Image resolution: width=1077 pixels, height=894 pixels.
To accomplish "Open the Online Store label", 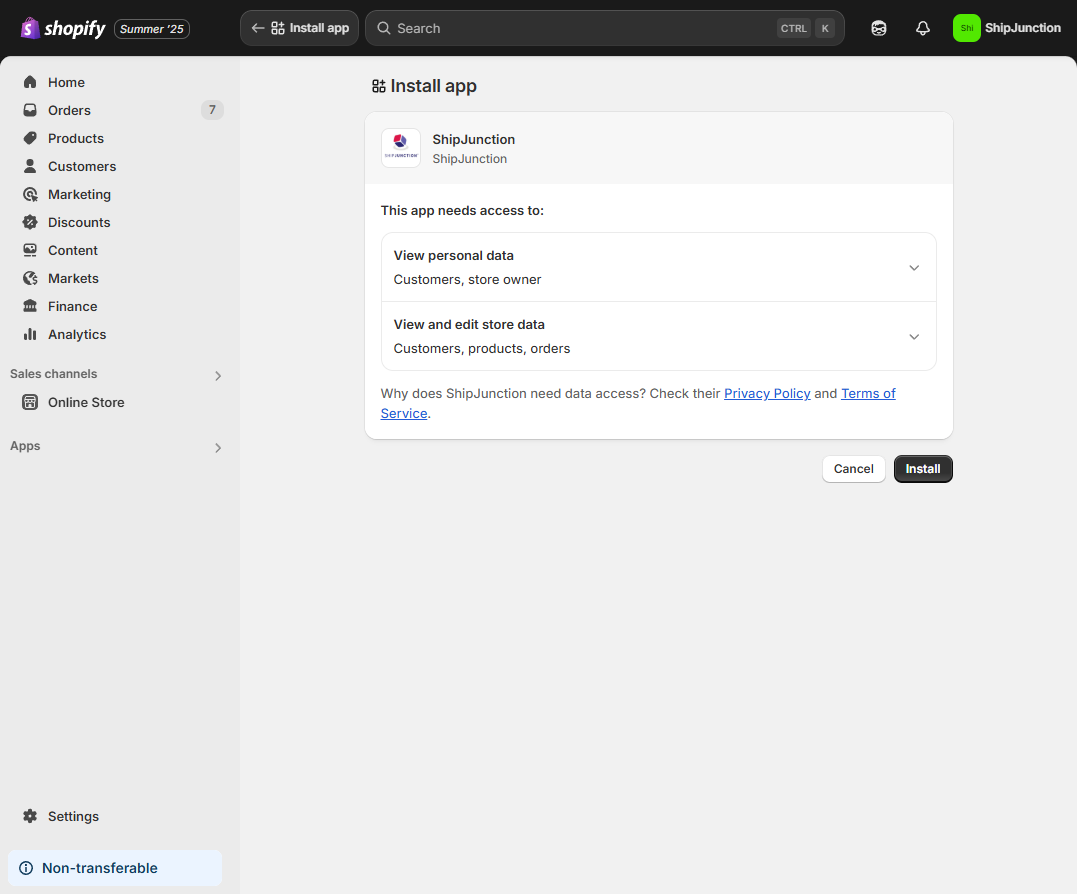I will pyautogui.click(x=86, y=403).
